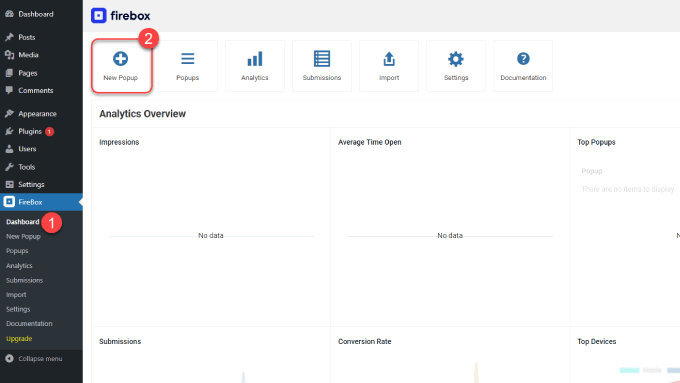
Task: Click 'No data' in Impressions chart
Action: click(211, 236)
